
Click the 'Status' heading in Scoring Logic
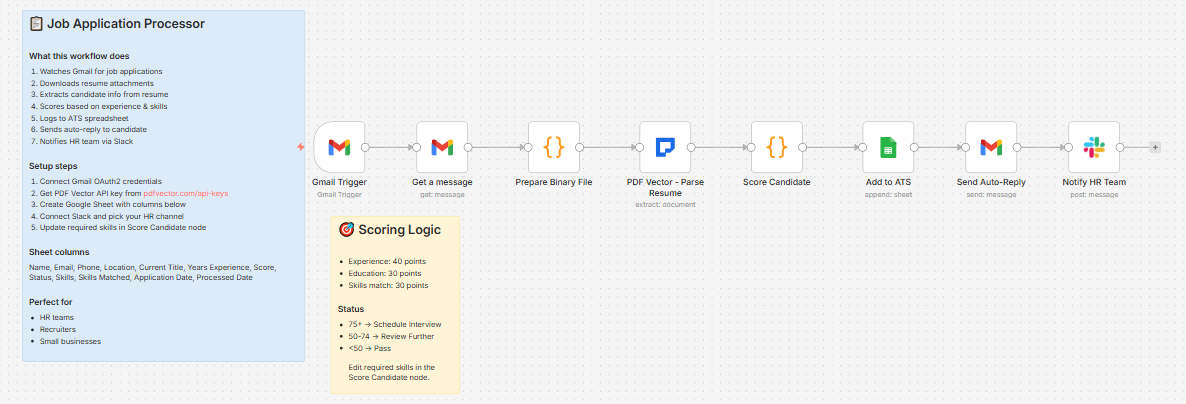coord(351,309)
